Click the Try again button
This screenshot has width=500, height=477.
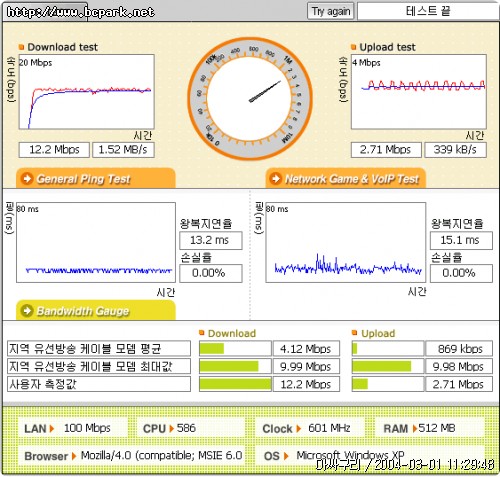point(331,11)
